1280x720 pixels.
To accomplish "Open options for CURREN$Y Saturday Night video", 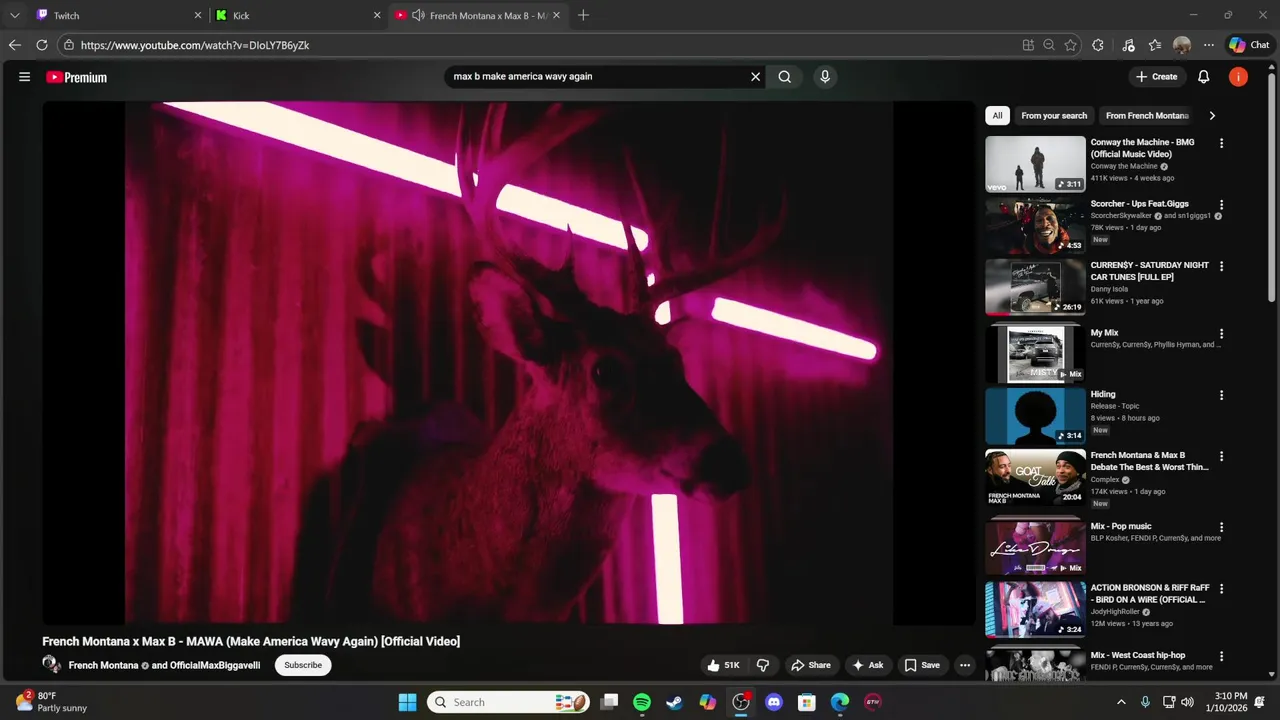I will [1221, 267].
